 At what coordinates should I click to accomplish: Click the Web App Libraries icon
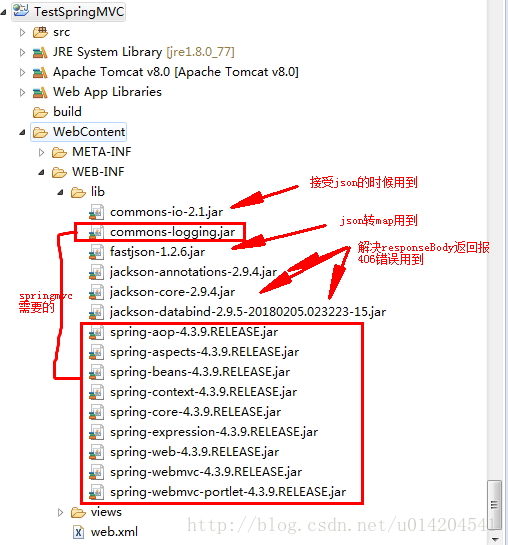click(x=40, y=92)
